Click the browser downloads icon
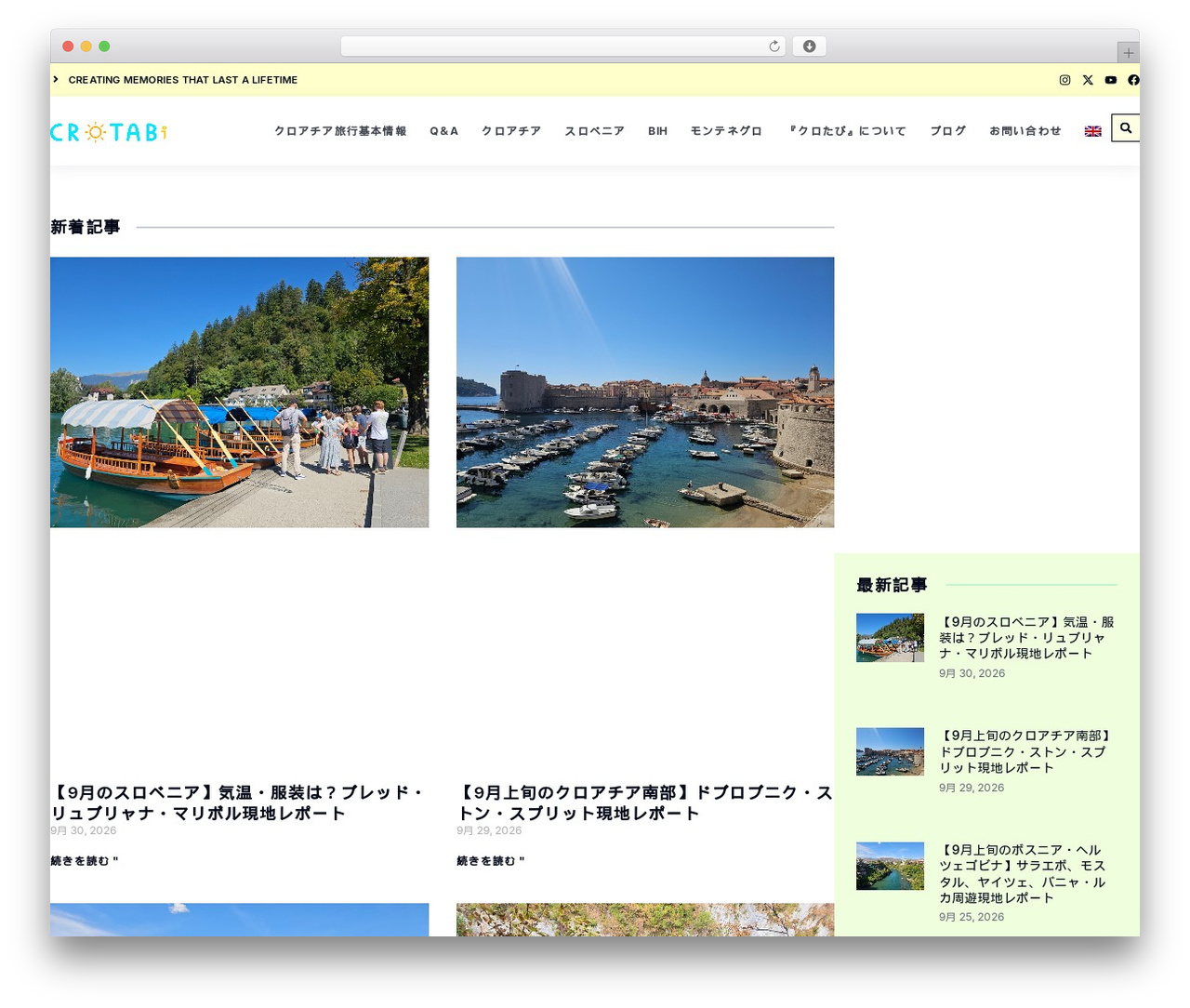The width and height of the screenshot is (1190, 1008). pos(810,46)
